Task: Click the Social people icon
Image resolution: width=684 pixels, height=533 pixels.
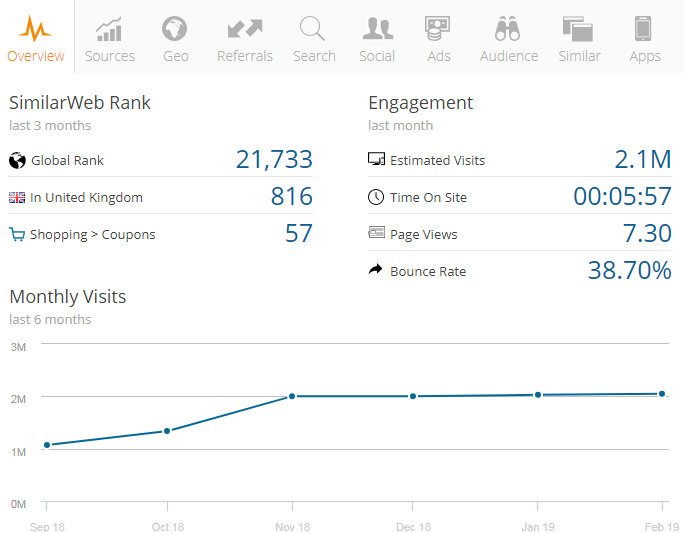Action: (378, 28)
